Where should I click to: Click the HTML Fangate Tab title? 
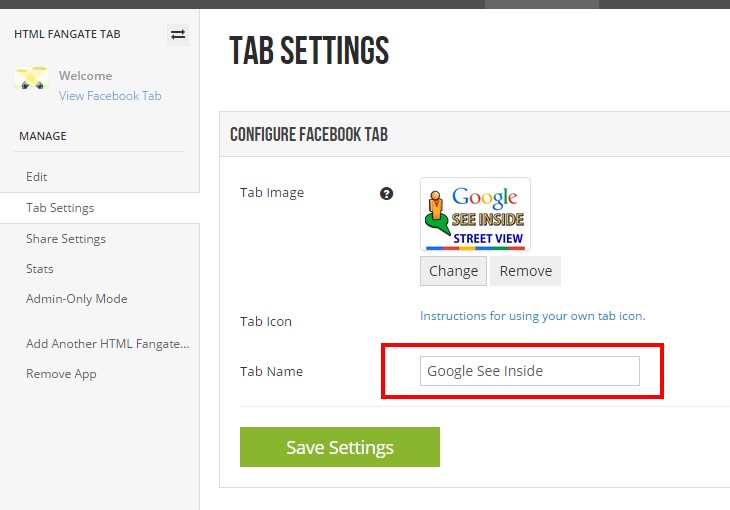[x=68, y=34]
